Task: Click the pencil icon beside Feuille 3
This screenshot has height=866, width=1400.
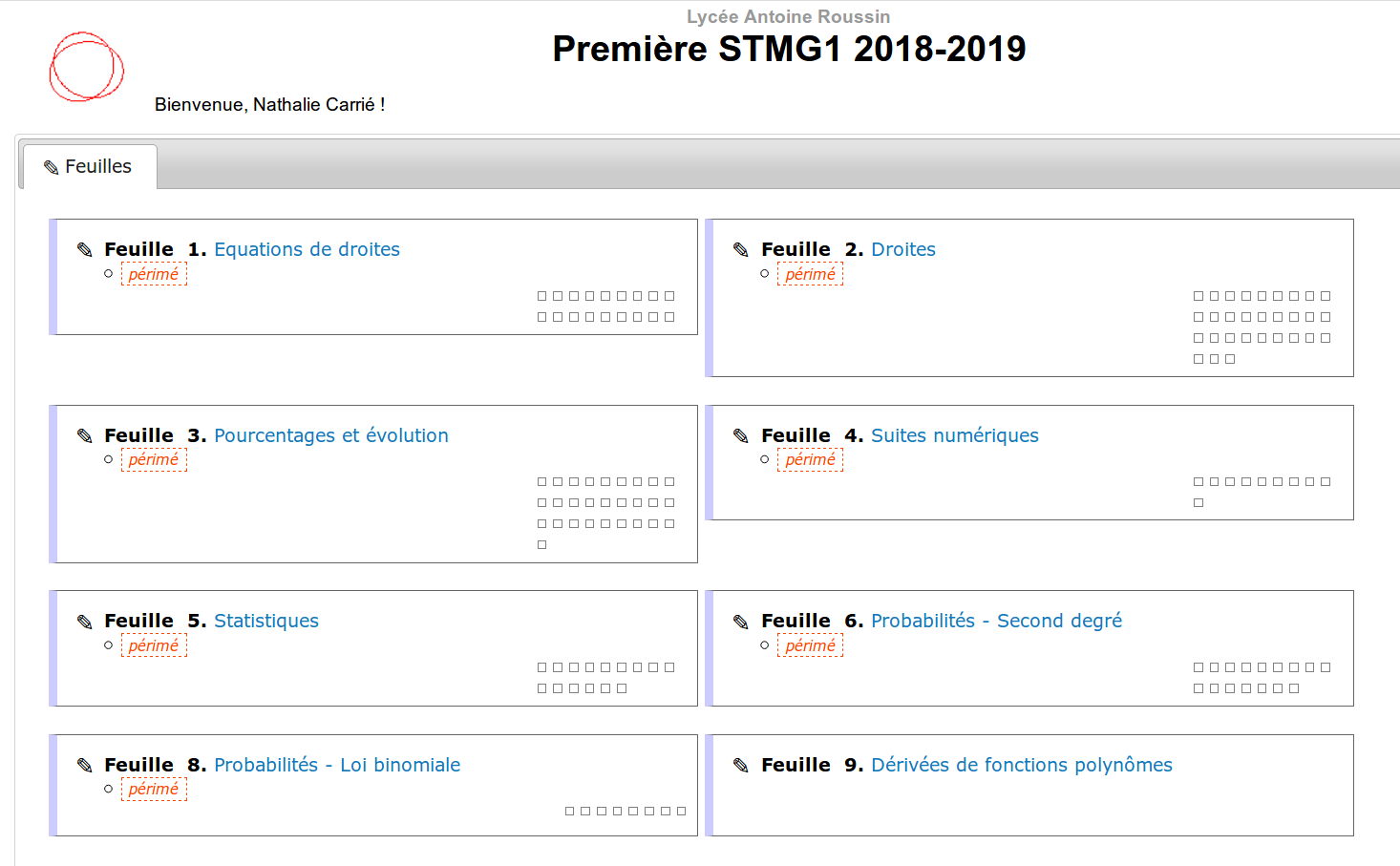Action: click(x=85, y=436)
